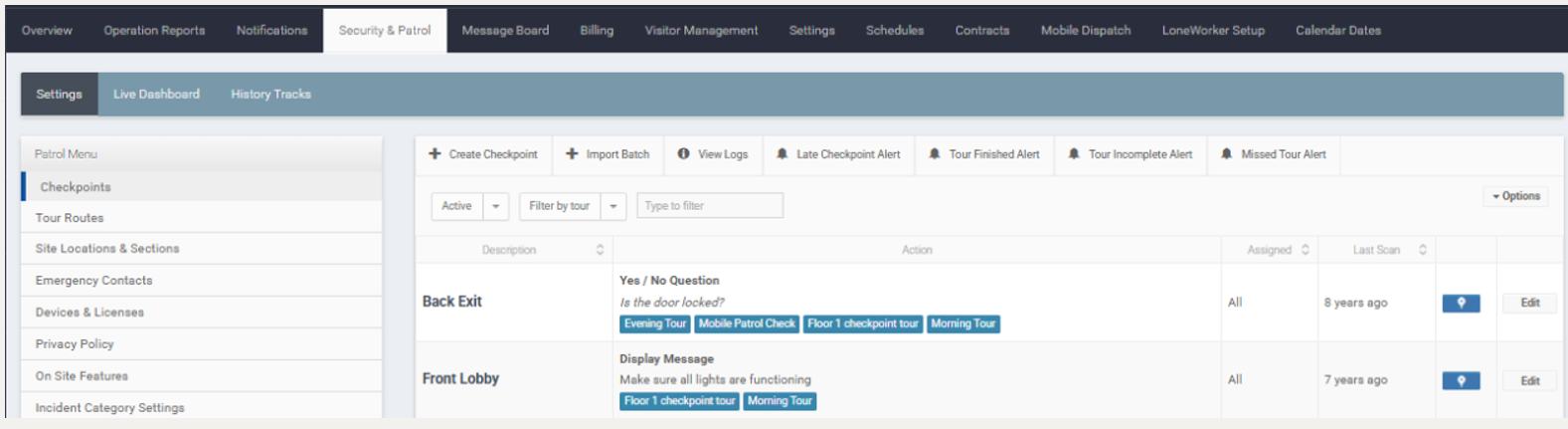1568x429 pixels.
Task: Click the Import Batch plus button
Action: (x=608, y=154)
